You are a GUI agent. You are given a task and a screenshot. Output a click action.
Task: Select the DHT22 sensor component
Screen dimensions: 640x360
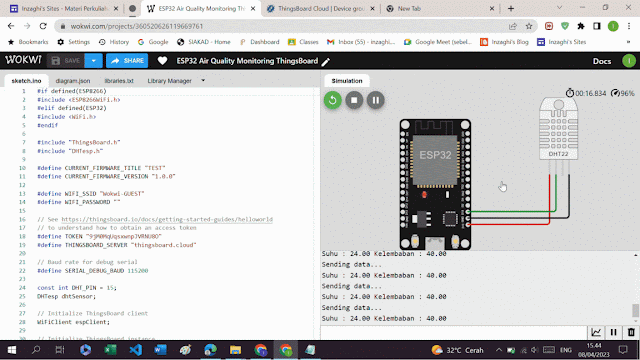558,129
